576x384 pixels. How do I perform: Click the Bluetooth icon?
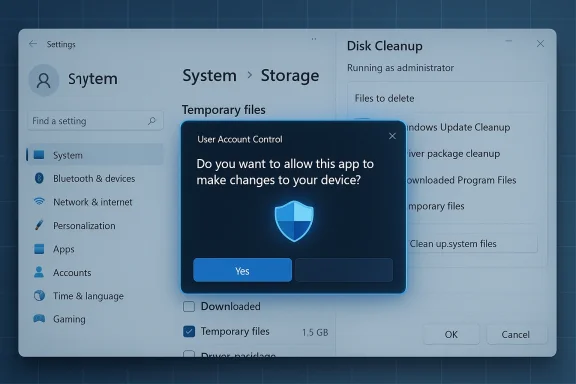point(39,178)
